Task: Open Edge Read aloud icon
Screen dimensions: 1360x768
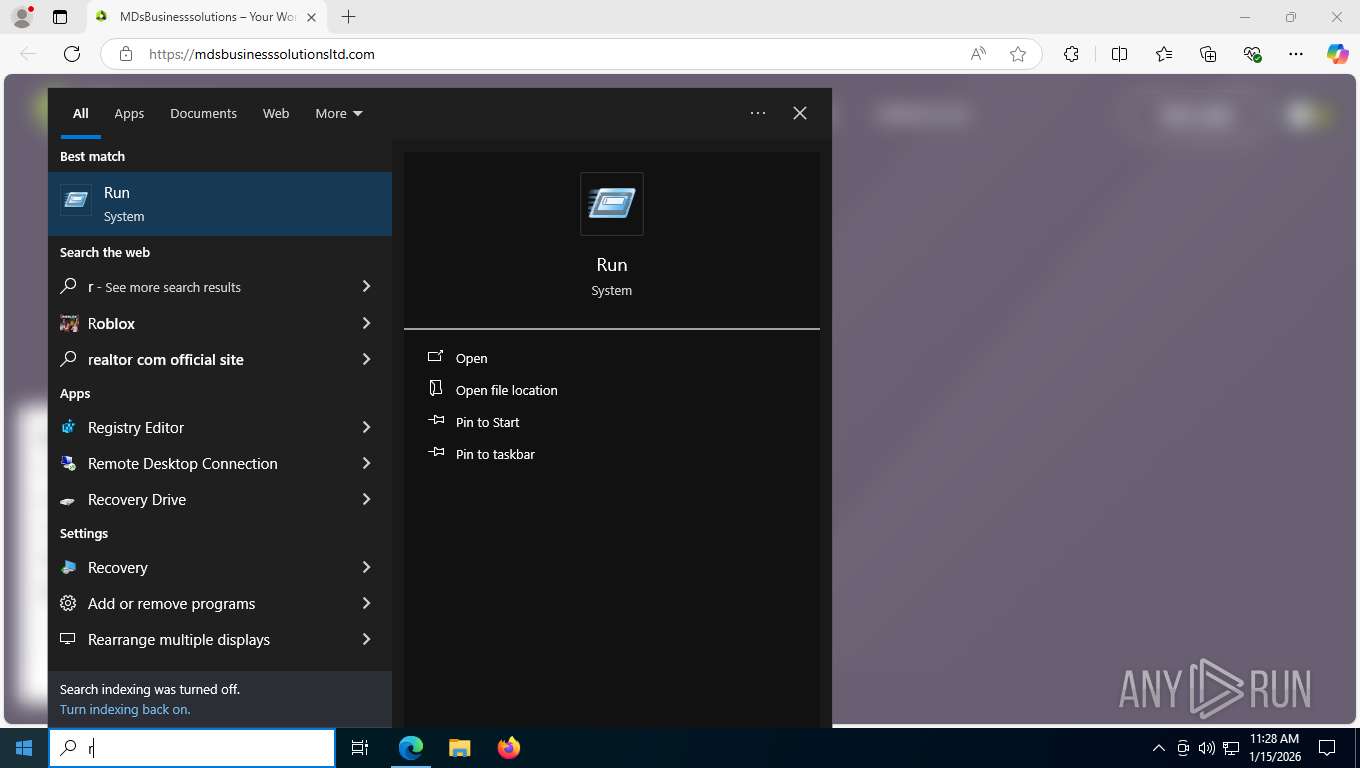Action: [978, 54]
